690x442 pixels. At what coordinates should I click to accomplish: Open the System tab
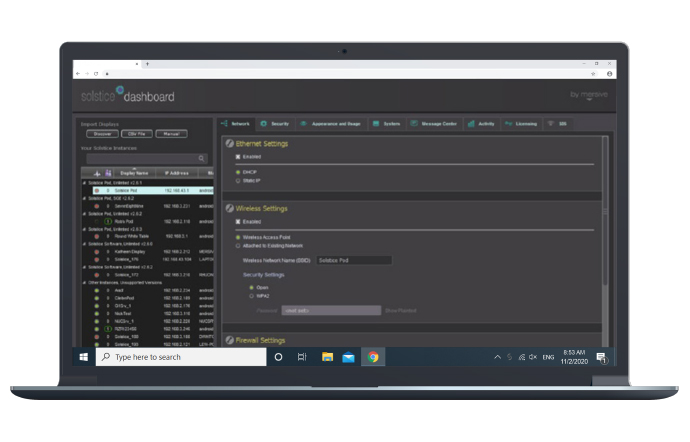[x=386, y=124]
